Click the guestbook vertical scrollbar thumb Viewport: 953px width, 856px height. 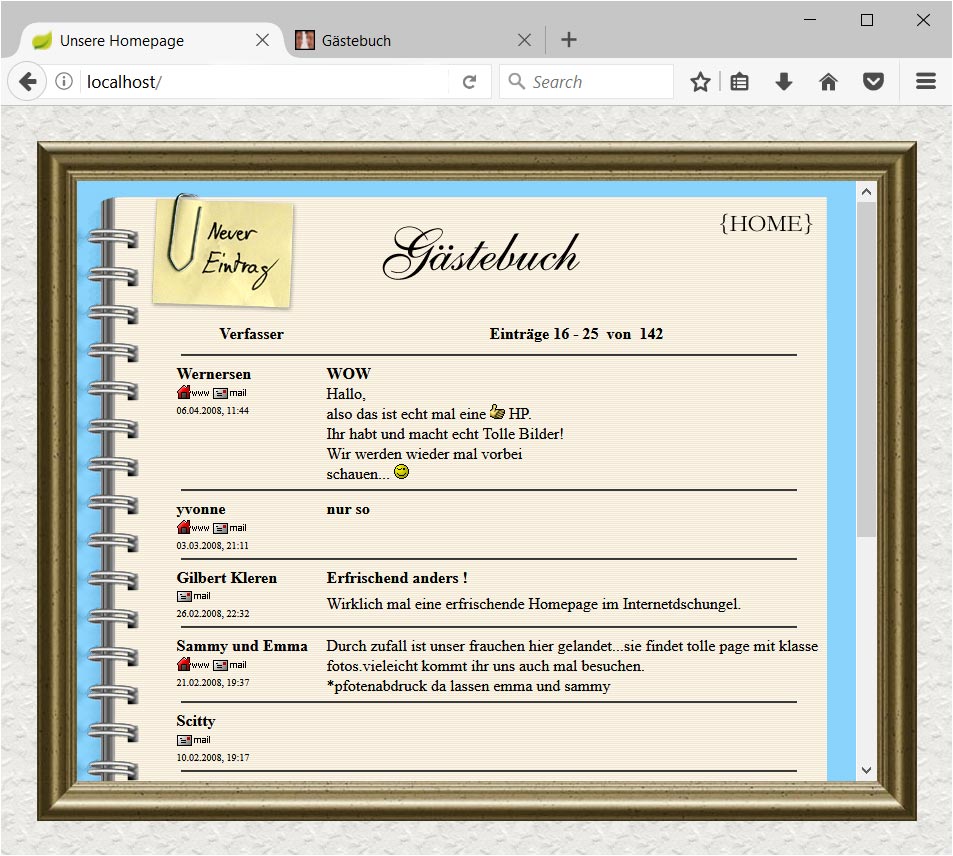(866, 370)
